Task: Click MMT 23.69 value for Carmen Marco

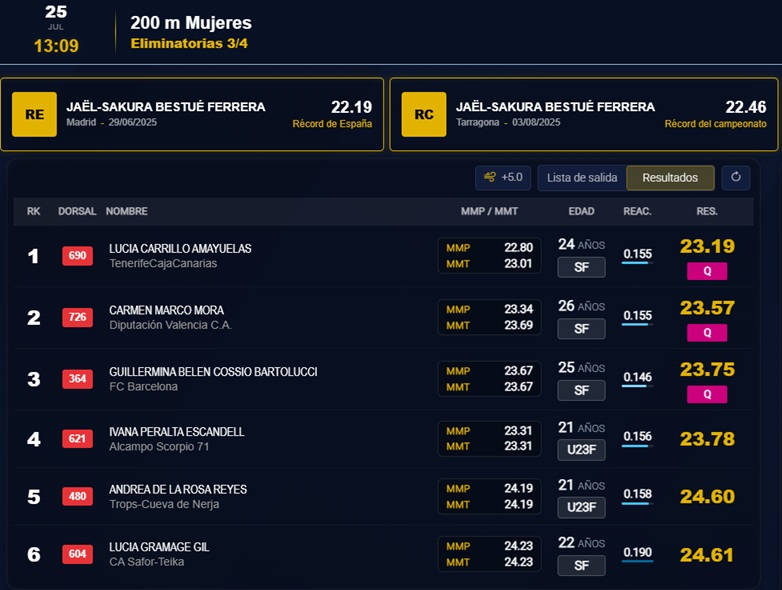Action: coord(518,325)
